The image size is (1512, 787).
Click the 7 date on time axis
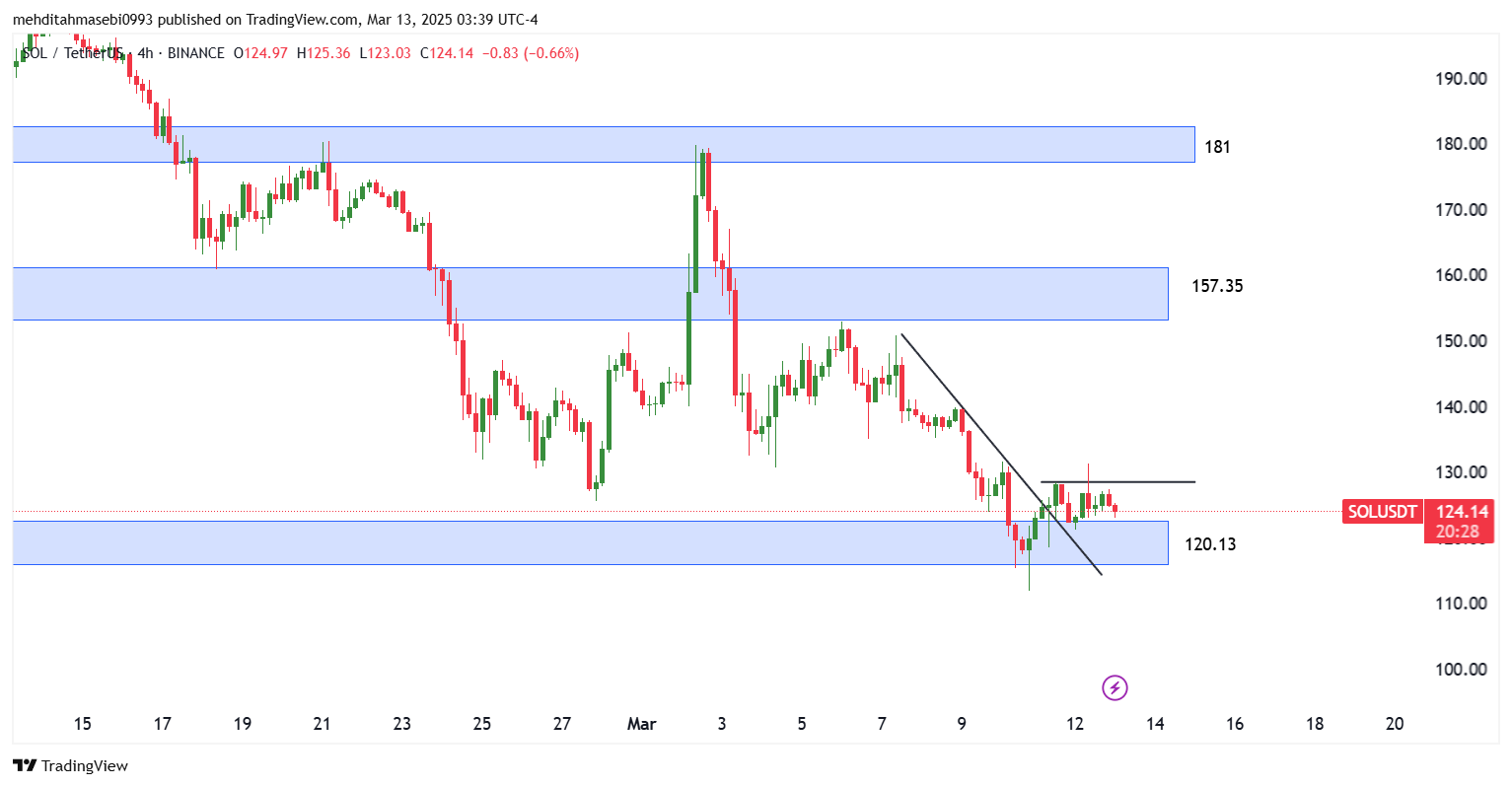[882, 724]
